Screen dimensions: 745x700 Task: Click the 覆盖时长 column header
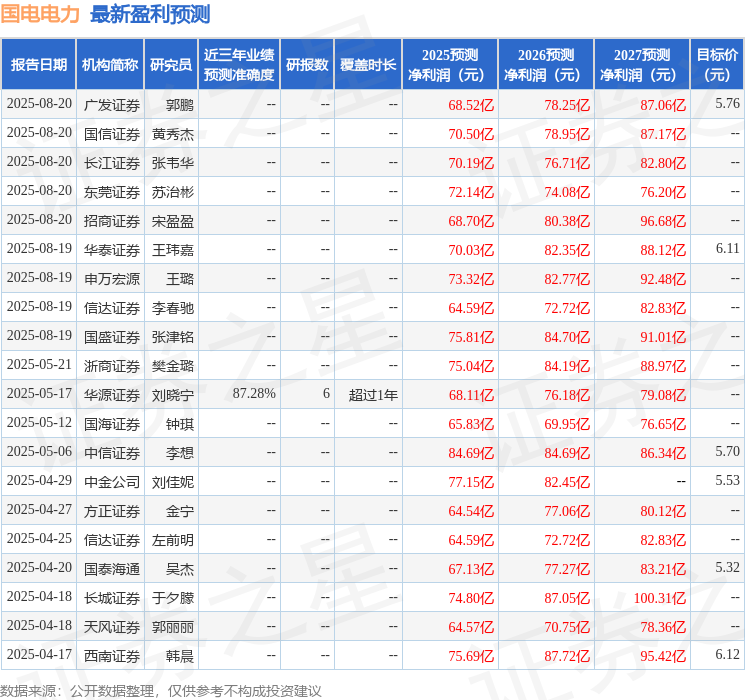pyautogui.click(x=368, y=65)
